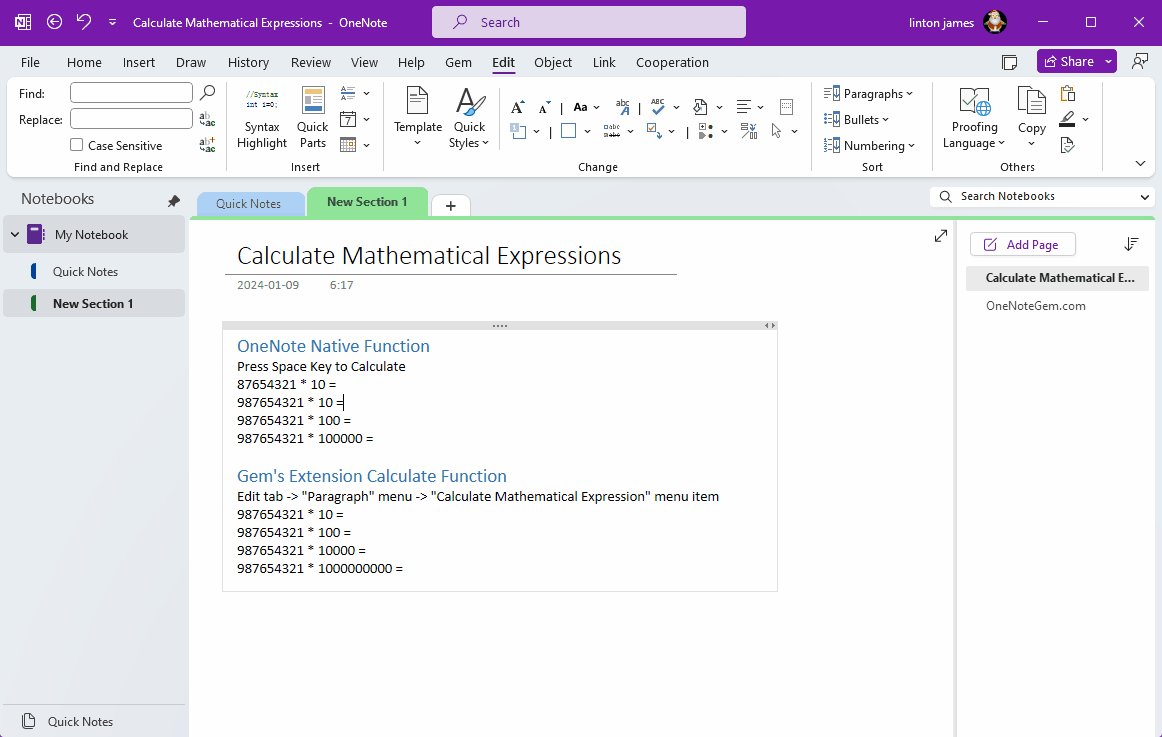Open the Search Notebooks scope dropdown

pyautogui.click(x=1144, y=197)
